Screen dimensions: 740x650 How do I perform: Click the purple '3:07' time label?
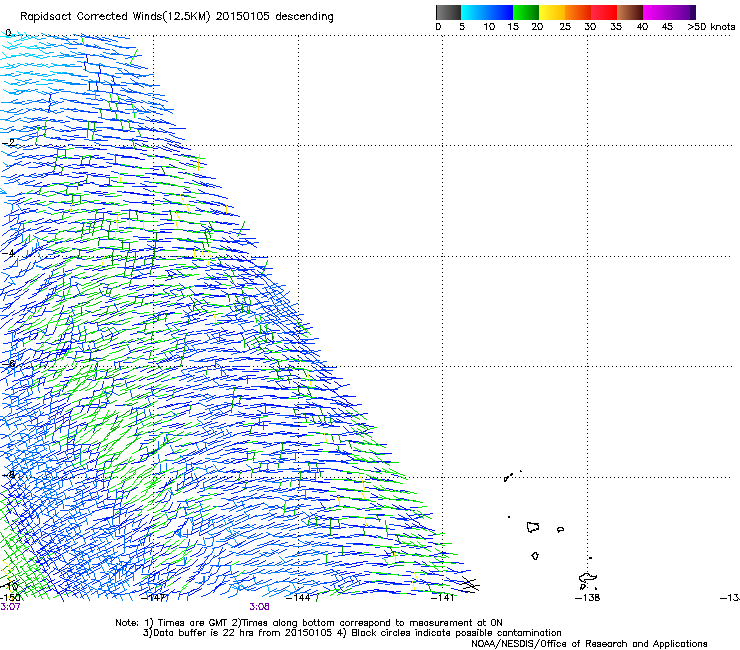pos(10,607)
